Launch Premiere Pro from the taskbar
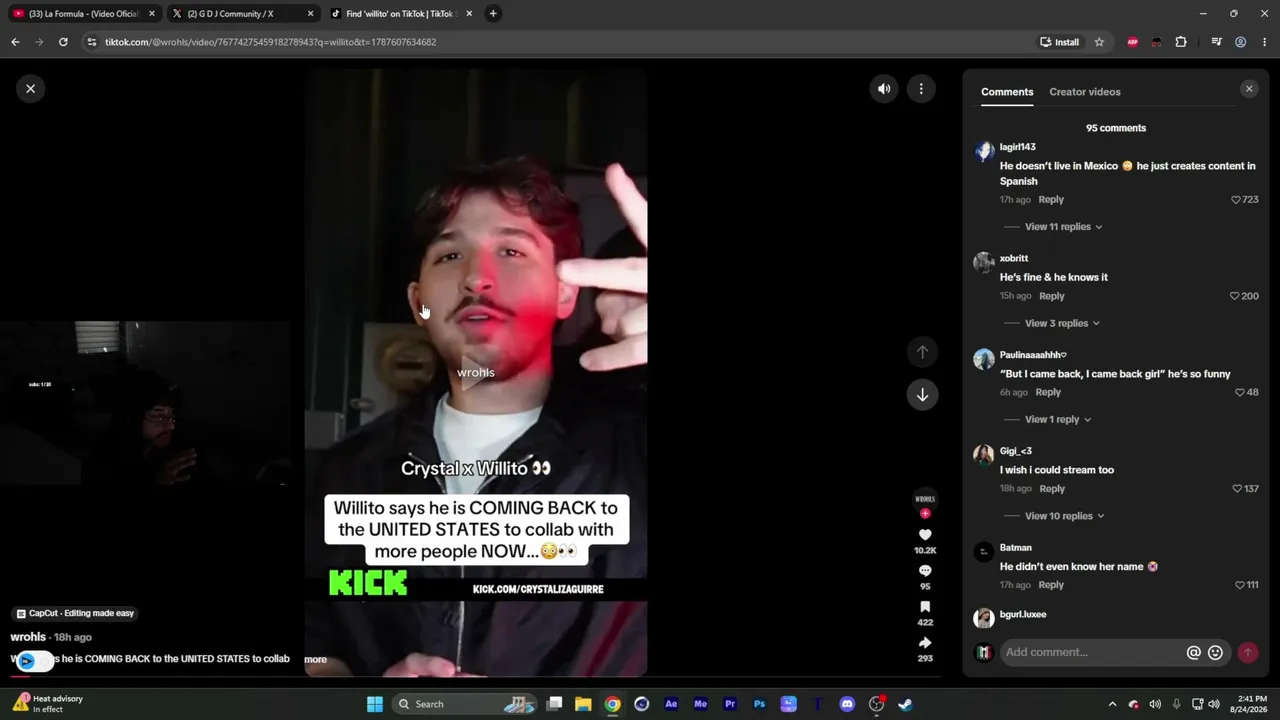1280x720 pixels. pos(730,704)
